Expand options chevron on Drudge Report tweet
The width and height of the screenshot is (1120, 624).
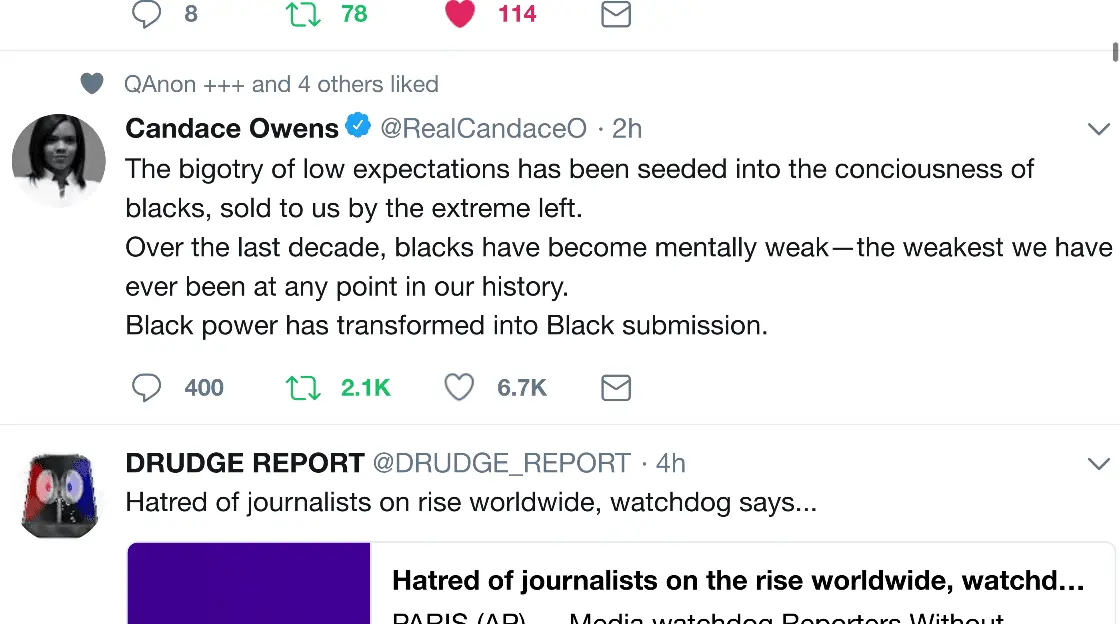1098,463
